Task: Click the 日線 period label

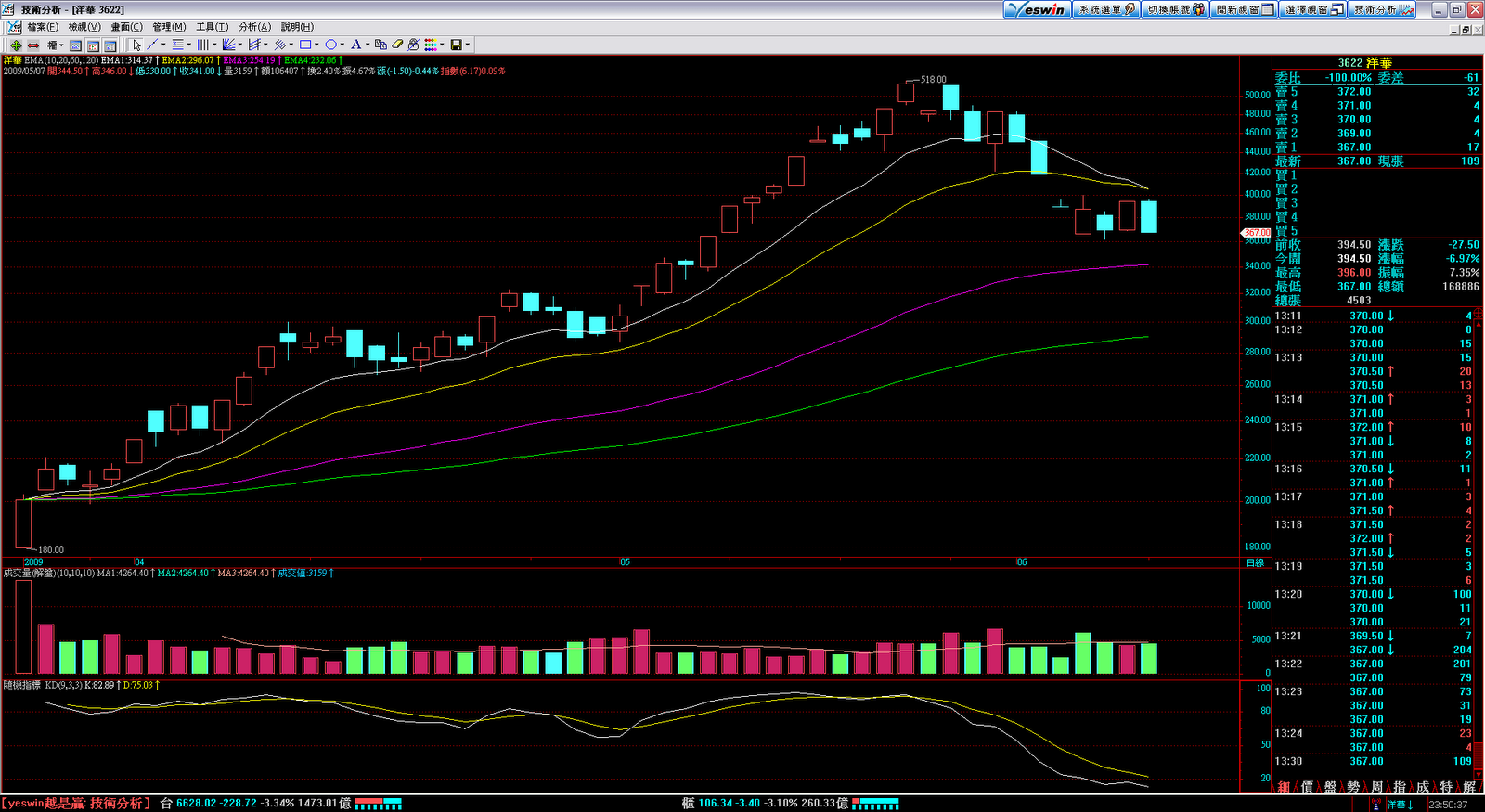Action: tap(1255, 563)
